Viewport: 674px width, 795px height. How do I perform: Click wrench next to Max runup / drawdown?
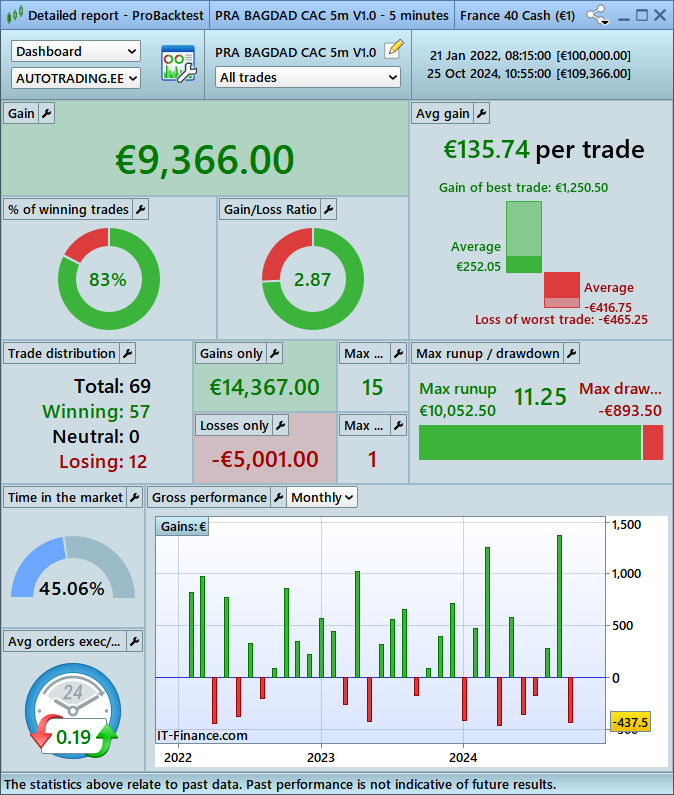click(570, 353)
